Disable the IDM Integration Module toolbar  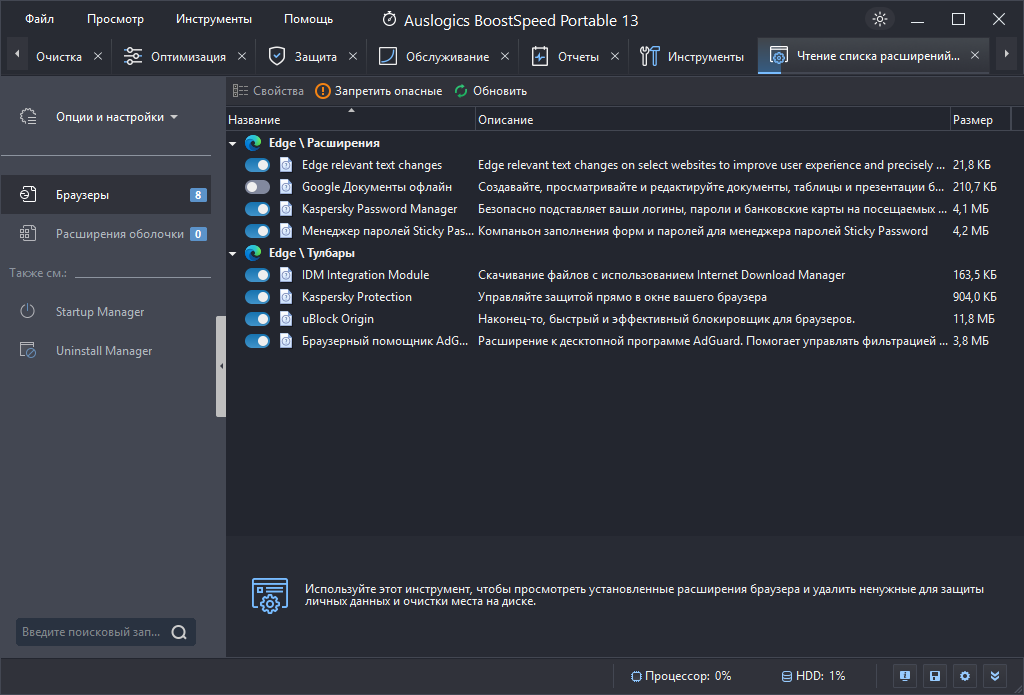tap(257, 275)
